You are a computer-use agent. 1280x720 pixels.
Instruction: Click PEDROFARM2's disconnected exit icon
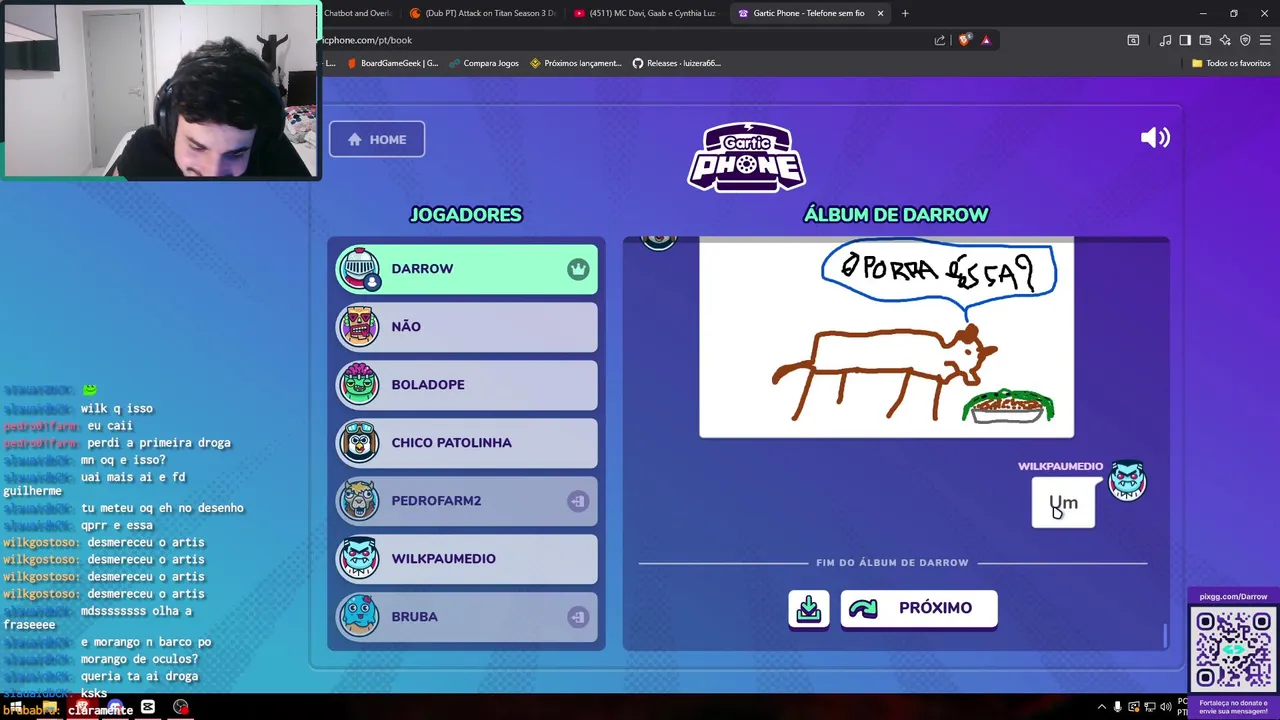pos(578,501)
